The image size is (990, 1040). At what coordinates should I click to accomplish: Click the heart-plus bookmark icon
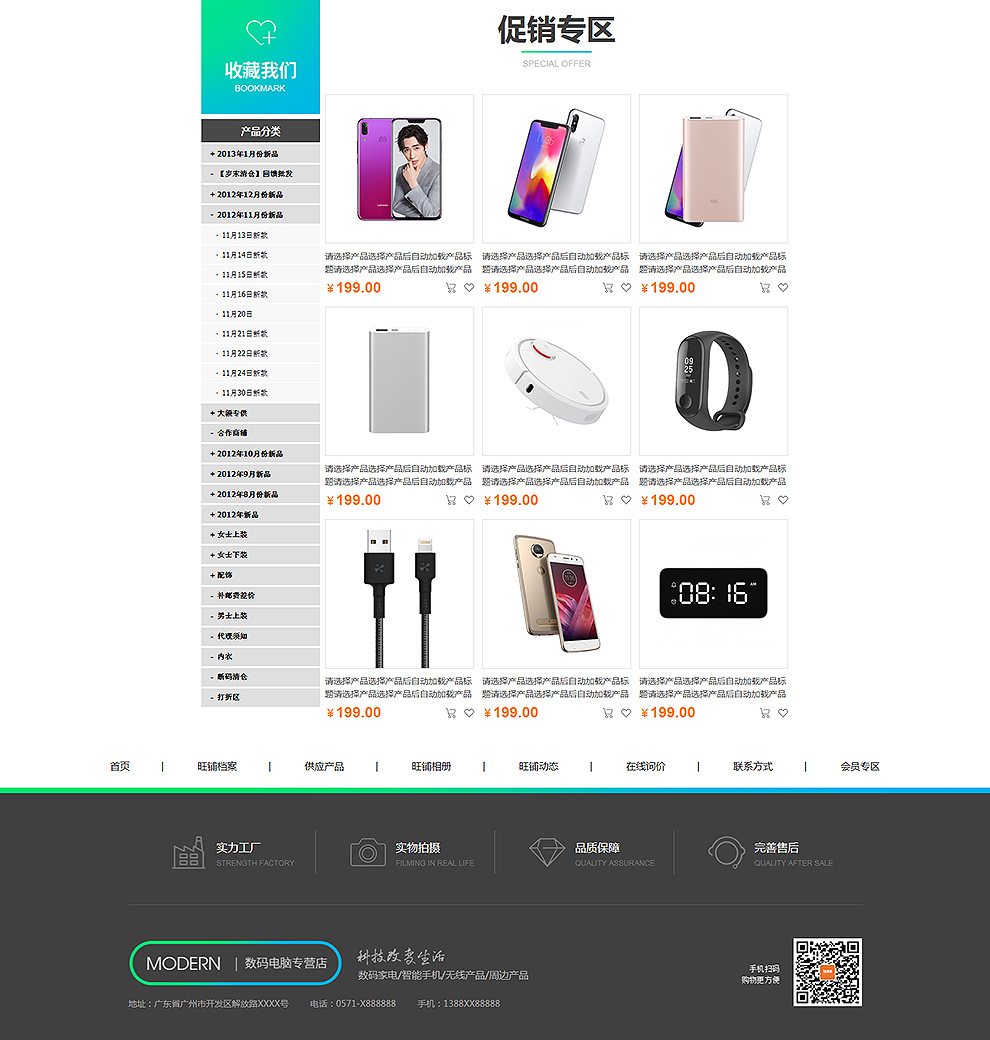(x=261, y=32)
